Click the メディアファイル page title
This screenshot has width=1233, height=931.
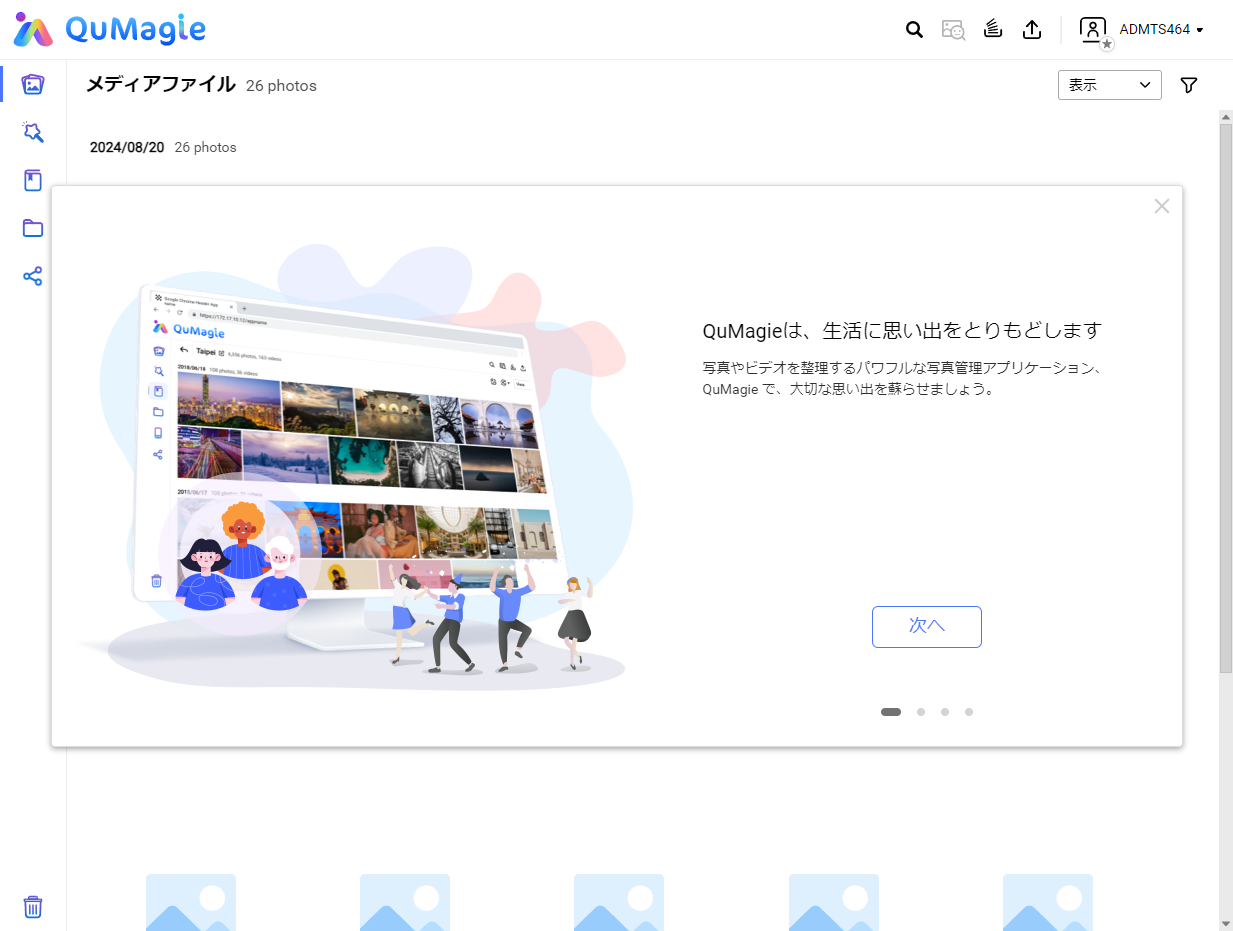[x=161, y=85]
